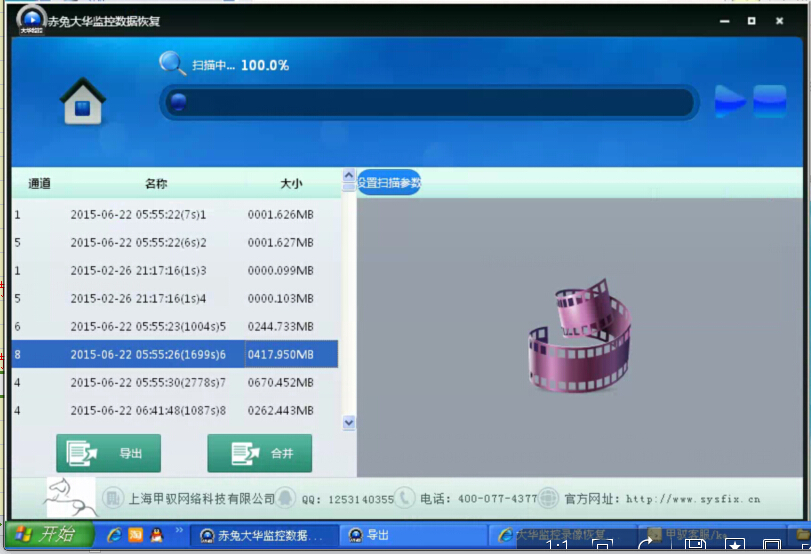811x554 pixels.
Task: Click the horse company logo
Action: 71,497
